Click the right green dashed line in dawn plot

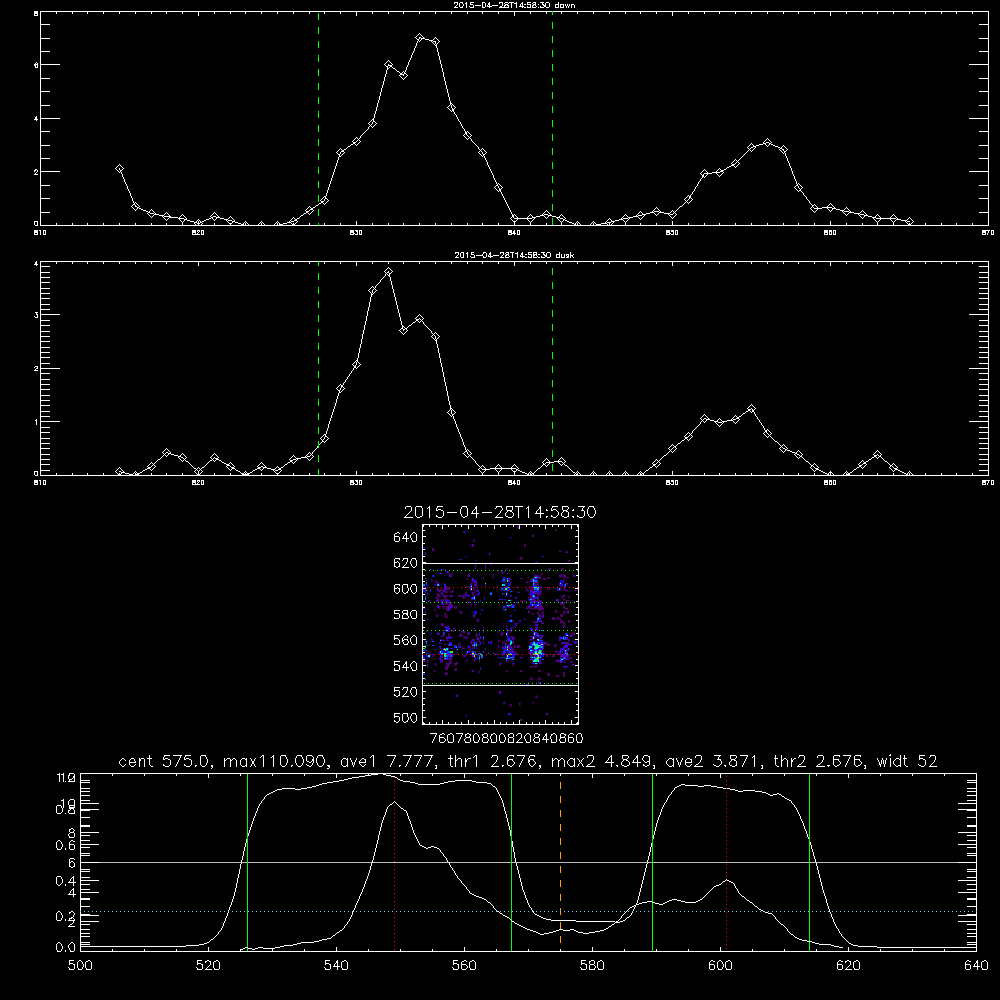point(552,121)
